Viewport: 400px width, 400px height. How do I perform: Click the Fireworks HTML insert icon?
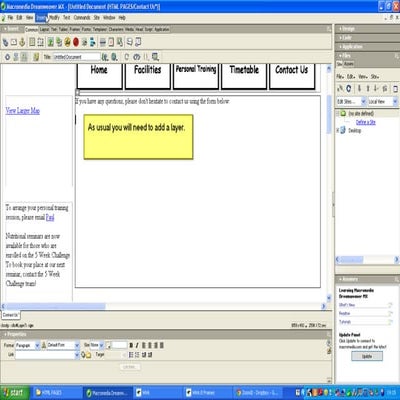pos(67,42)
